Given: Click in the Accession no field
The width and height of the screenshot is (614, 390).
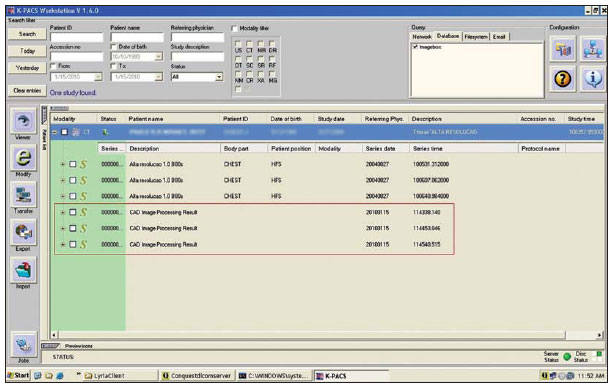Looking at the screenshot, I should (x=77, y=57).
